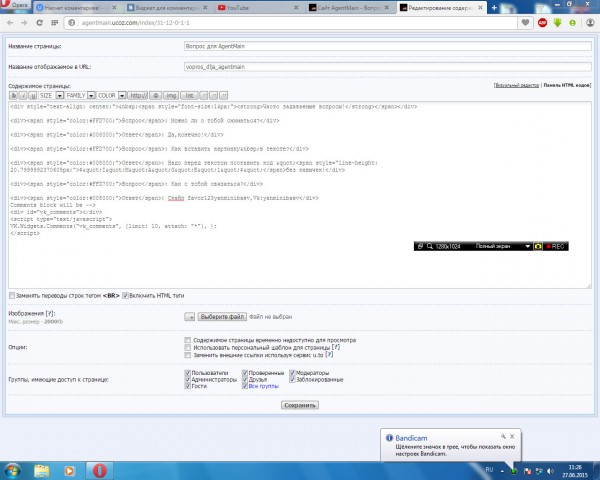Toggle 'Проверенные' group checkbox
The height and width of the screenshot is (480, 600).
click(245, 373)
